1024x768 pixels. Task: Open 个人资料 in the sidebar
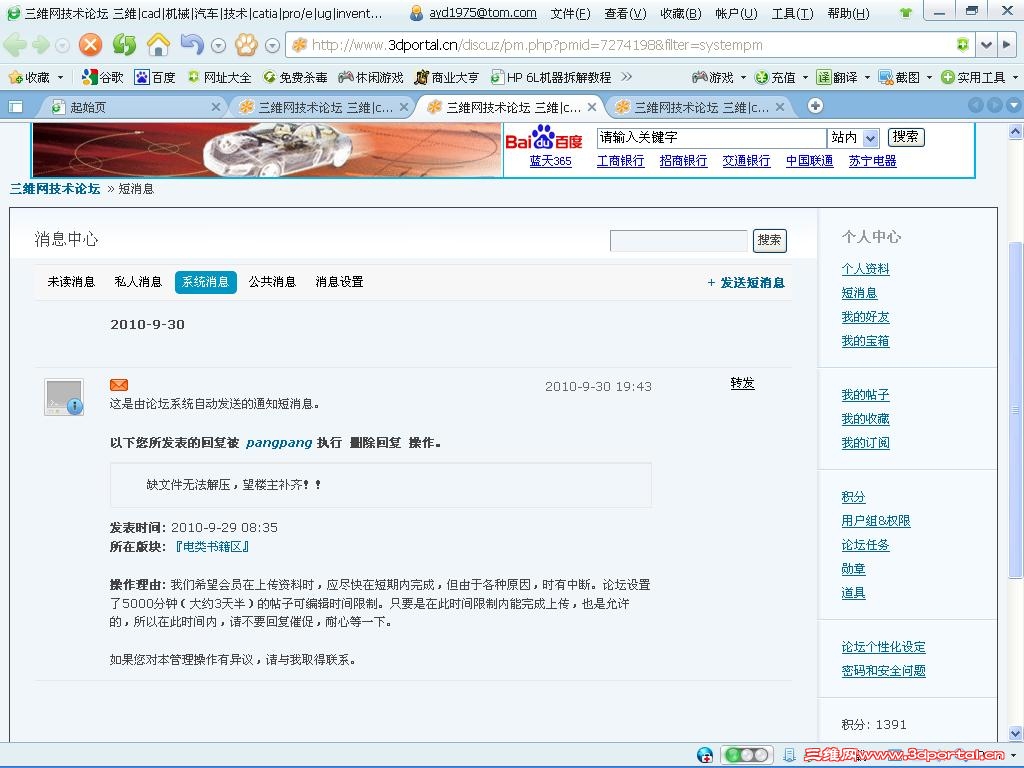[x=865, y=268]
